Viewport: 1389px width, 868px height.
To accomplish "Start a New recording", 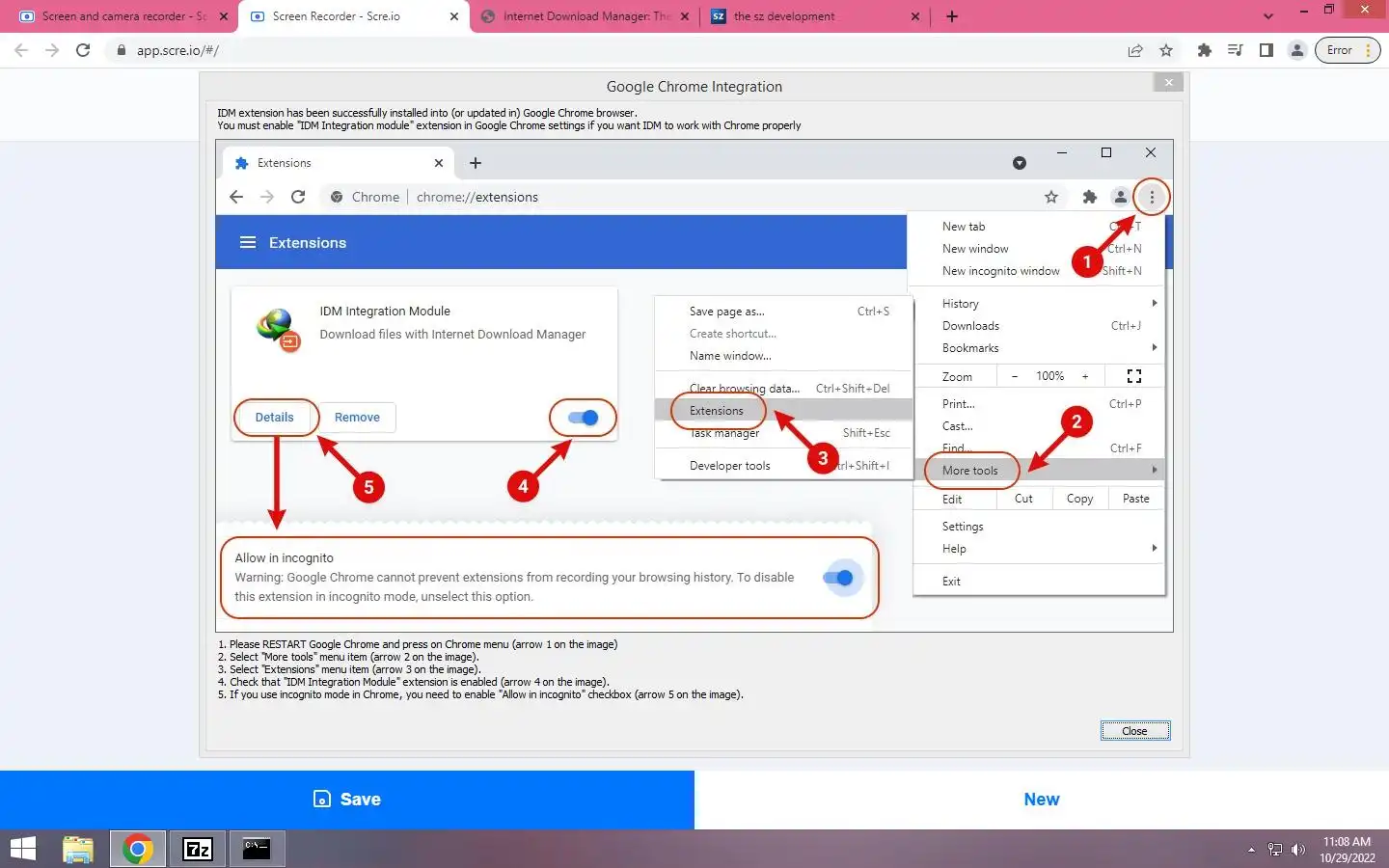I will coord(1042,800).
